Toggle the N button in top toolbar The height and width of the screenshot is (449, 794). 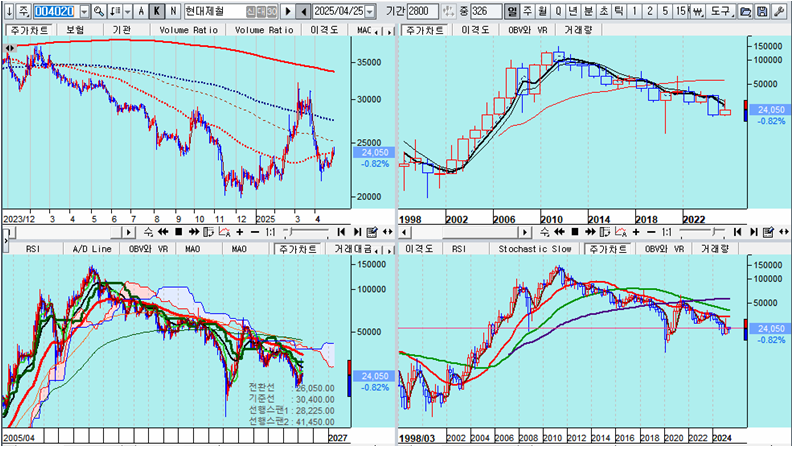[173, 11]
